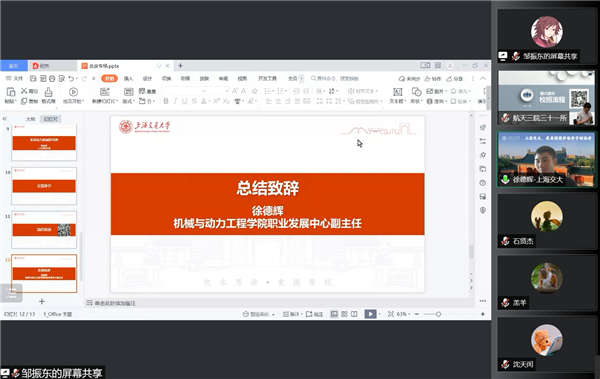Switch to Slide Sorter view icon

(344, 314)
